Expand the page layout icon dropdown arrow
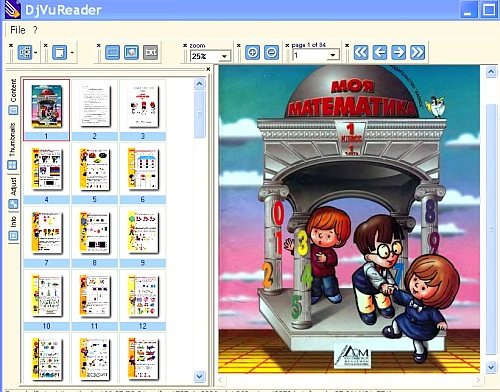Screen dimensions: 500x392 pos(72,53)
